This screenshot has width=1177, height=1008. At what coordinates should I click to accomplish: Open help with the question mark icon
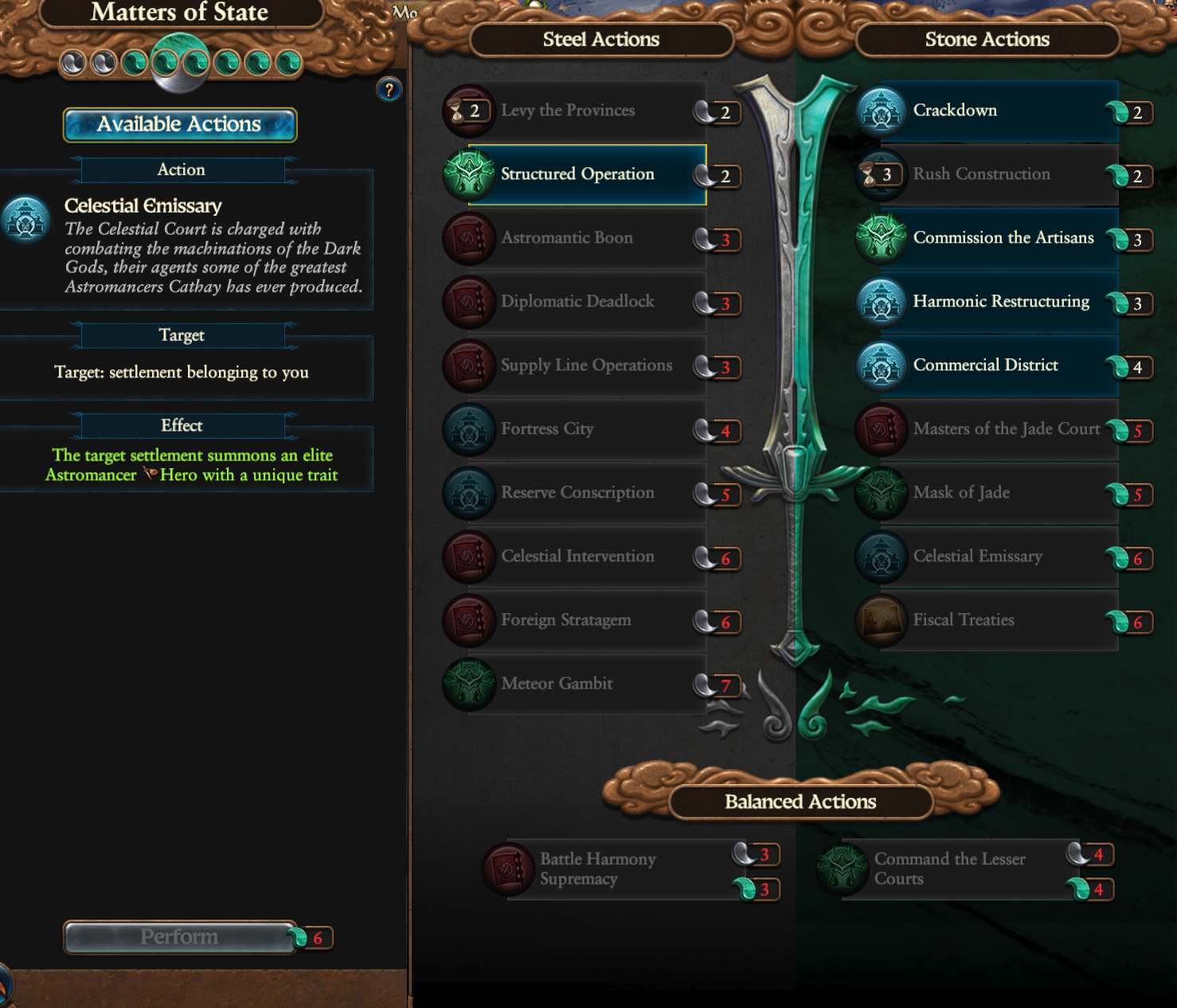(389, 90)
